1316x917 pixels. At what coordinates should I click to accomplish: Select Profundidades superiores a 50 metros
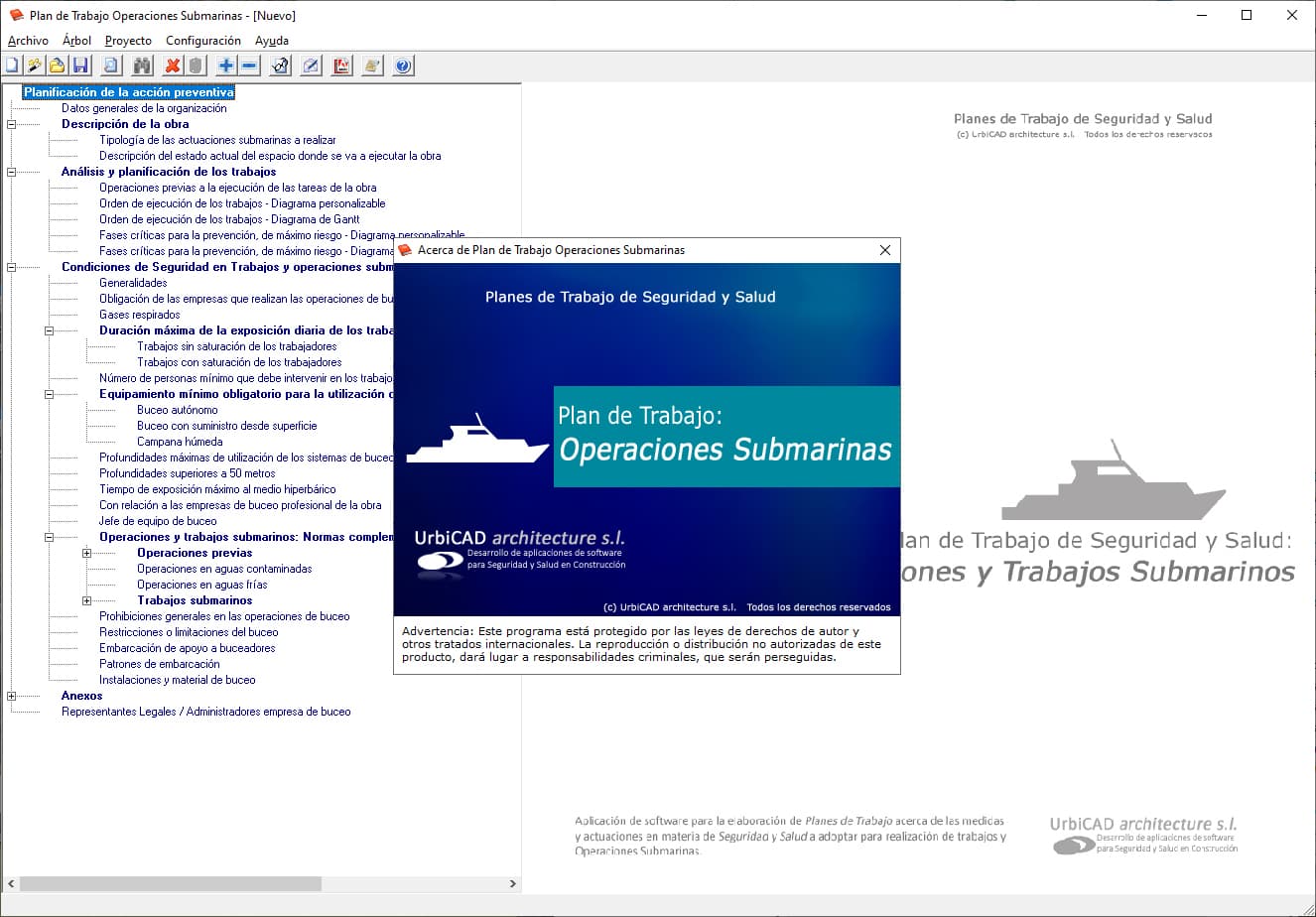[188, 473]
